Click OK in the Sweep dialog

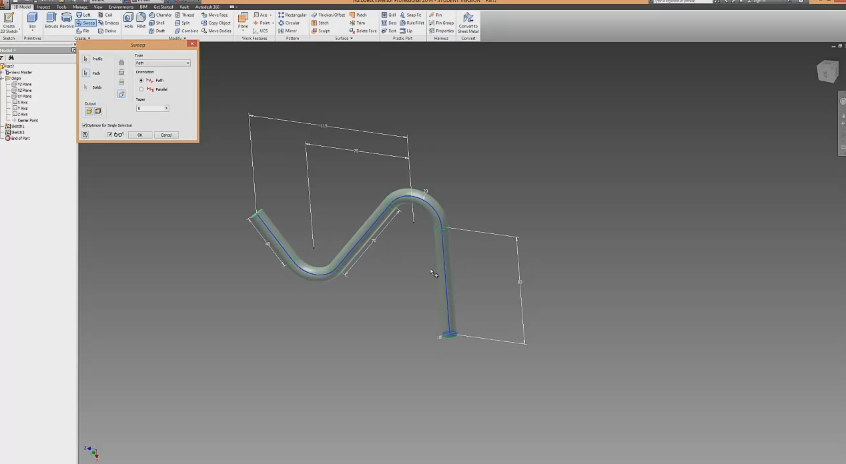coord(139,135)
